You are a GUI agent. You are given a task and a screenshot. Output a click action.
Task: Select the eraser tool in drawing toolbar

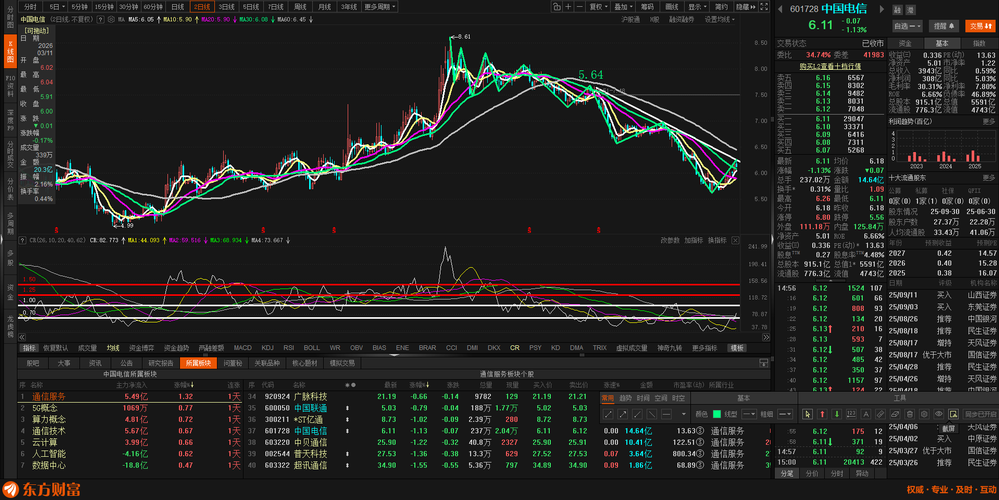(x=896, y=414)
